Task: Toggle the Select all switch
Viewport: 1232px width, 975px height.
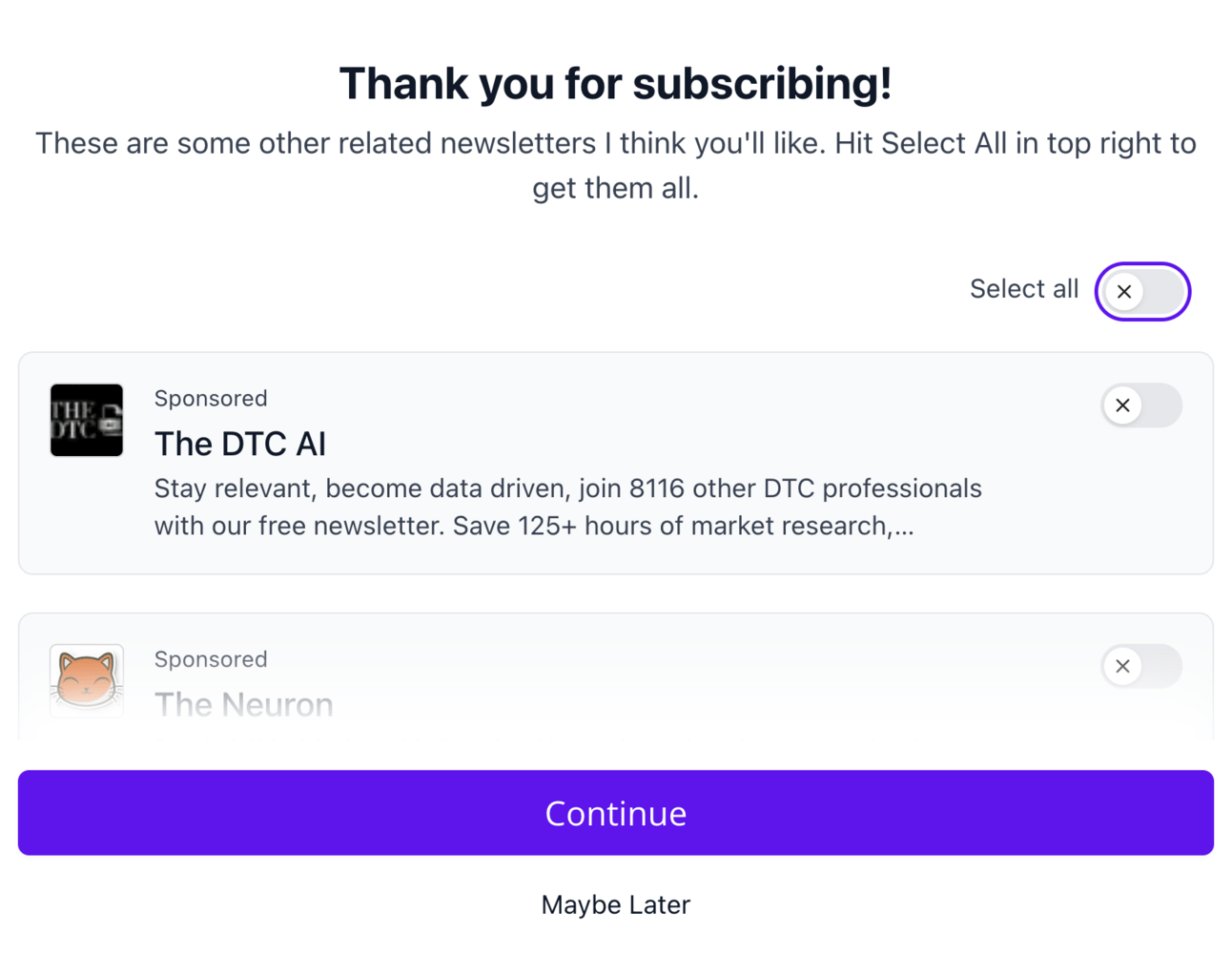Action: pos(1142,292)
